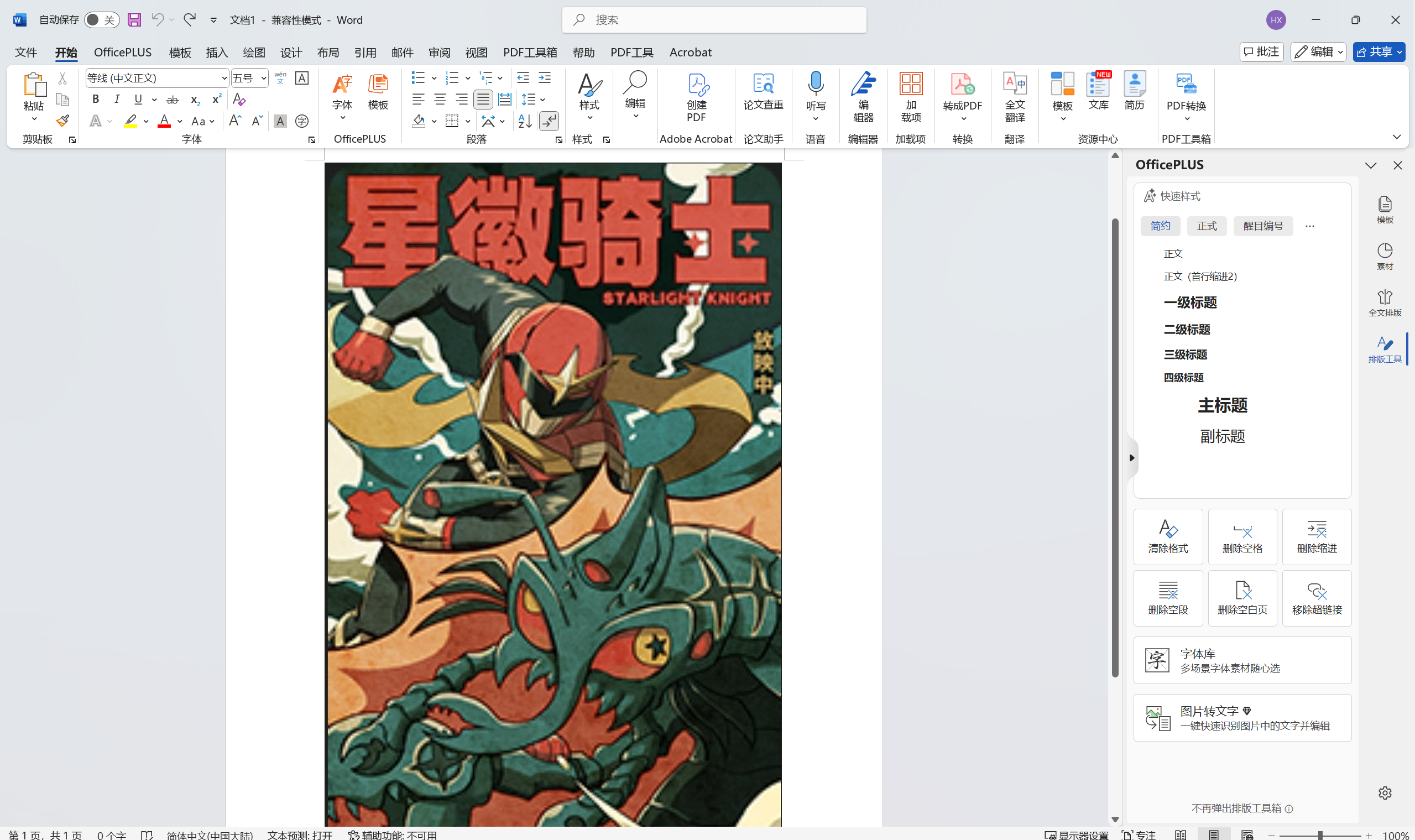The height and width of the screenshot is (840, 1415).
Task: Click the search box in title bar
Action: click(714, 20)
